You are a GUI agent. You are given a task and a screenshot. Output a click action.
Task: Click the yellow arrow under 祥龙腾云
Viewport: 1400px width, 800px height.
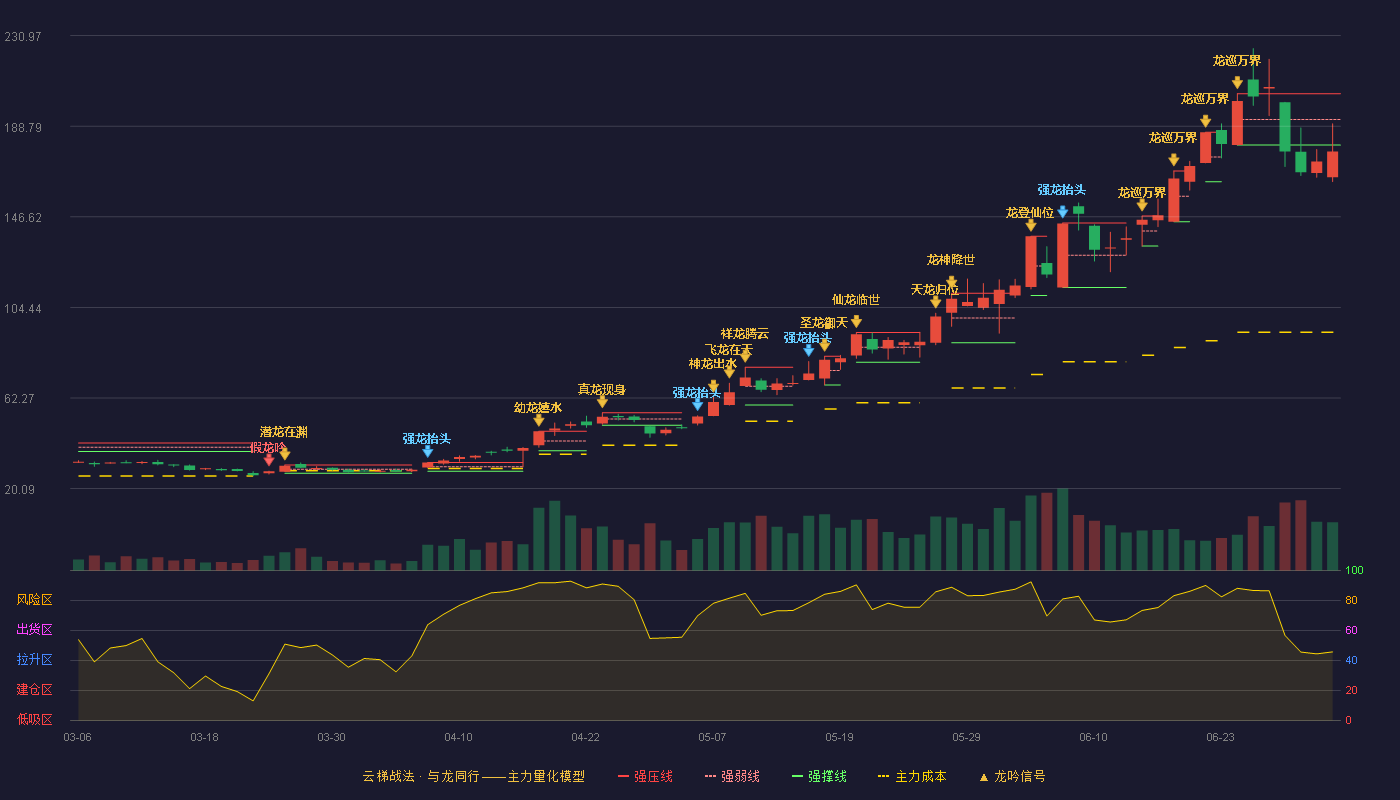[x=745, y=355]
